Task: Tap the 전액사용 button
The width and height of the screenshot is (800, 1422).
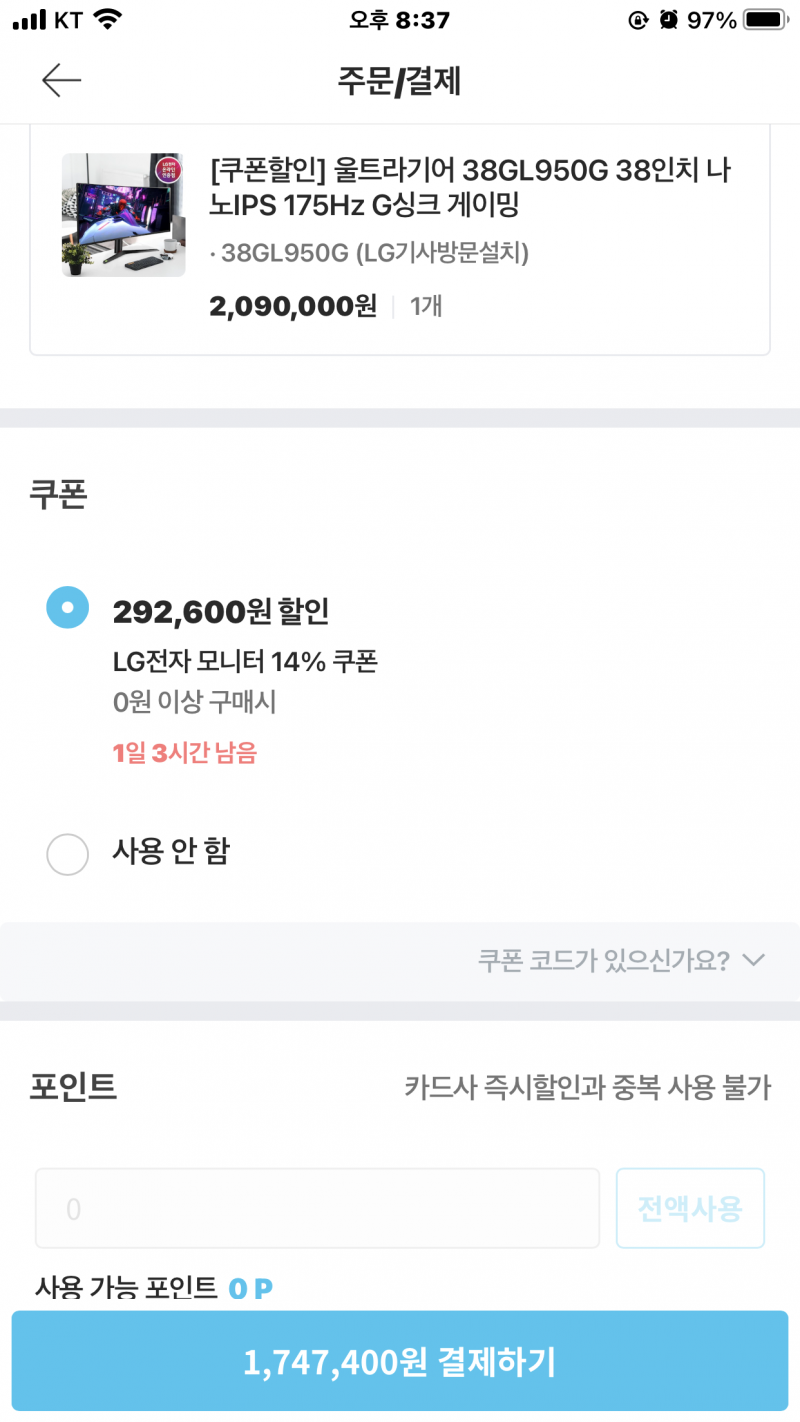Action: (690, 1208)
